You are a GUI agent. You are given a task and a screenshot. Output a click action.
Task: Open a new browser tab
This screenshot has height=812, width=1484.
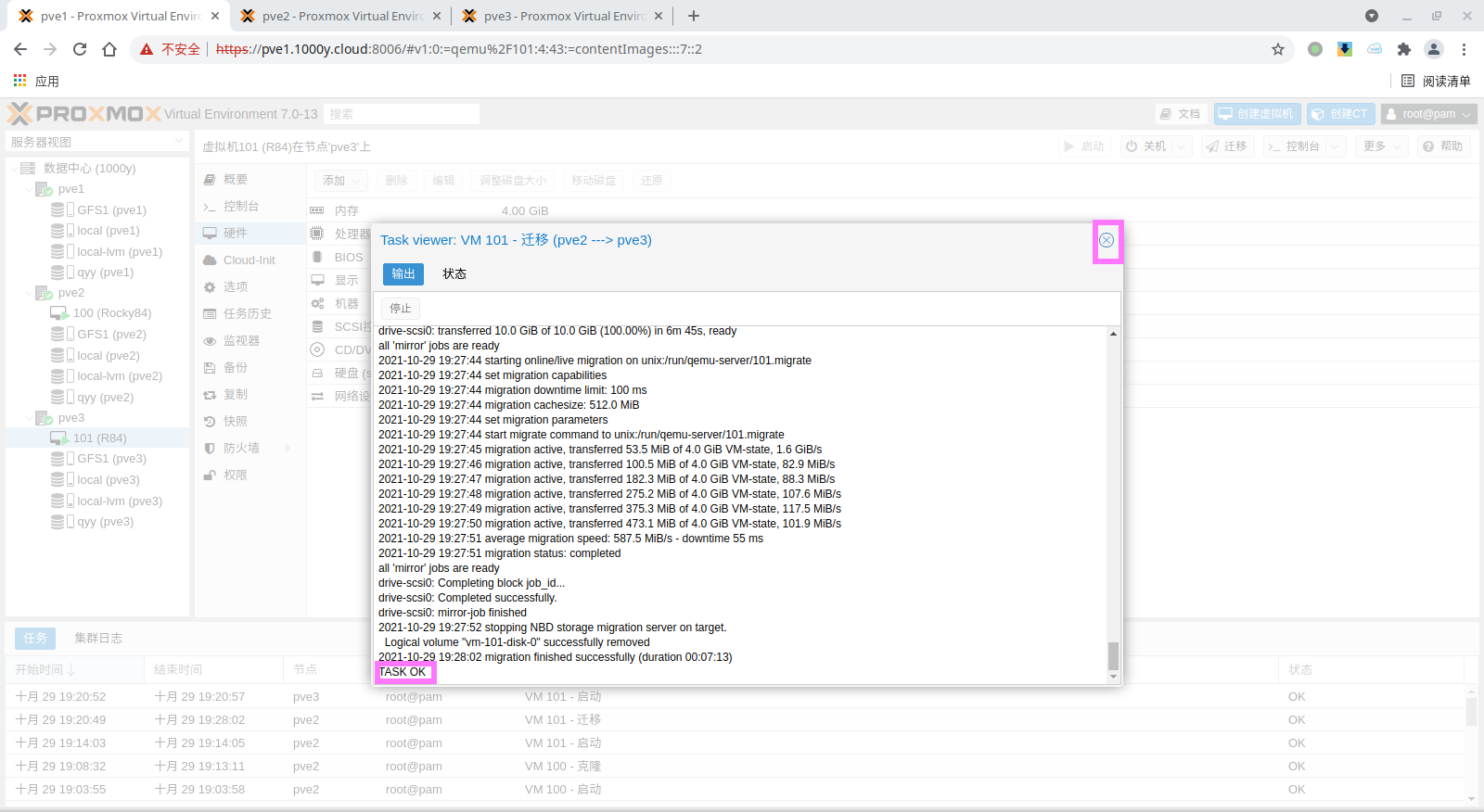pos(694,16)
